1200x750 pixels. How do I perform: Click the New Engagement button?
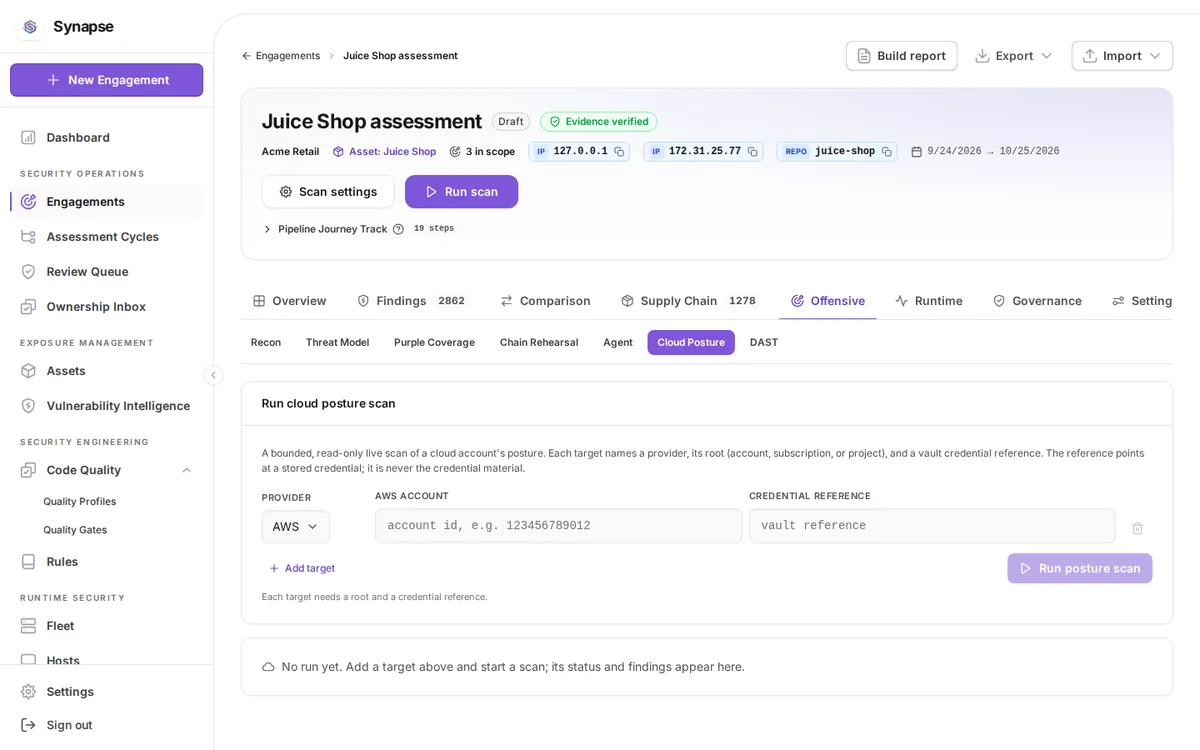[x=107, y=80]
